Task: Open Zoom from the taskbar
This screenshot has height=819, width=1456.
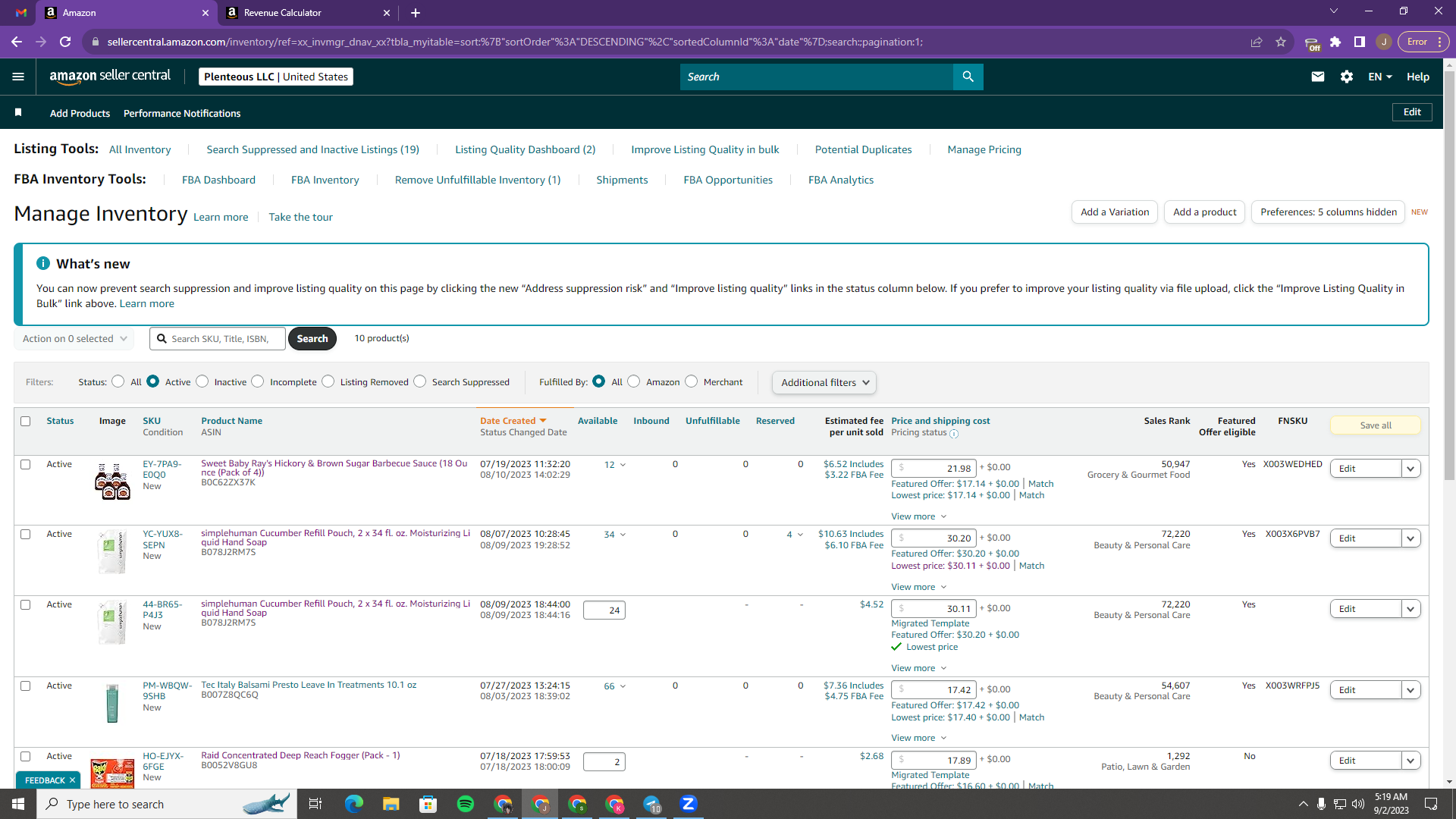Action: click(x=689, y=804)
